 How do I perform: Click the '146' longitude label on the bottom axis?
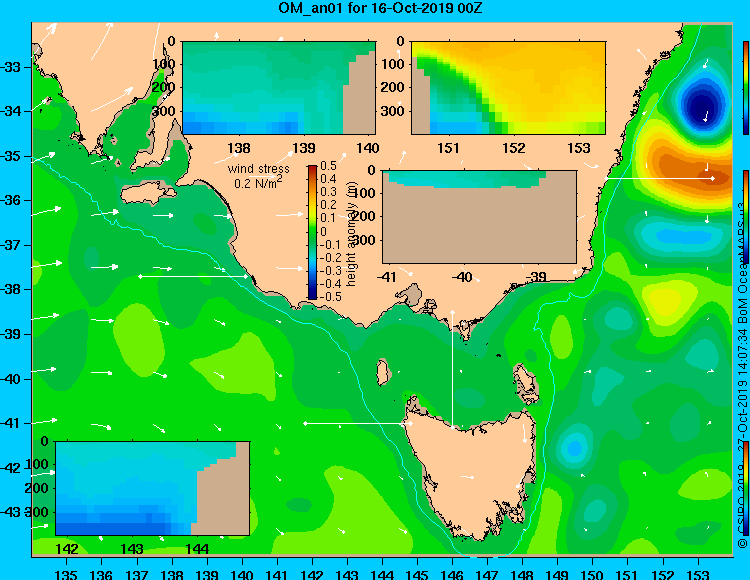tap(452, 574)
